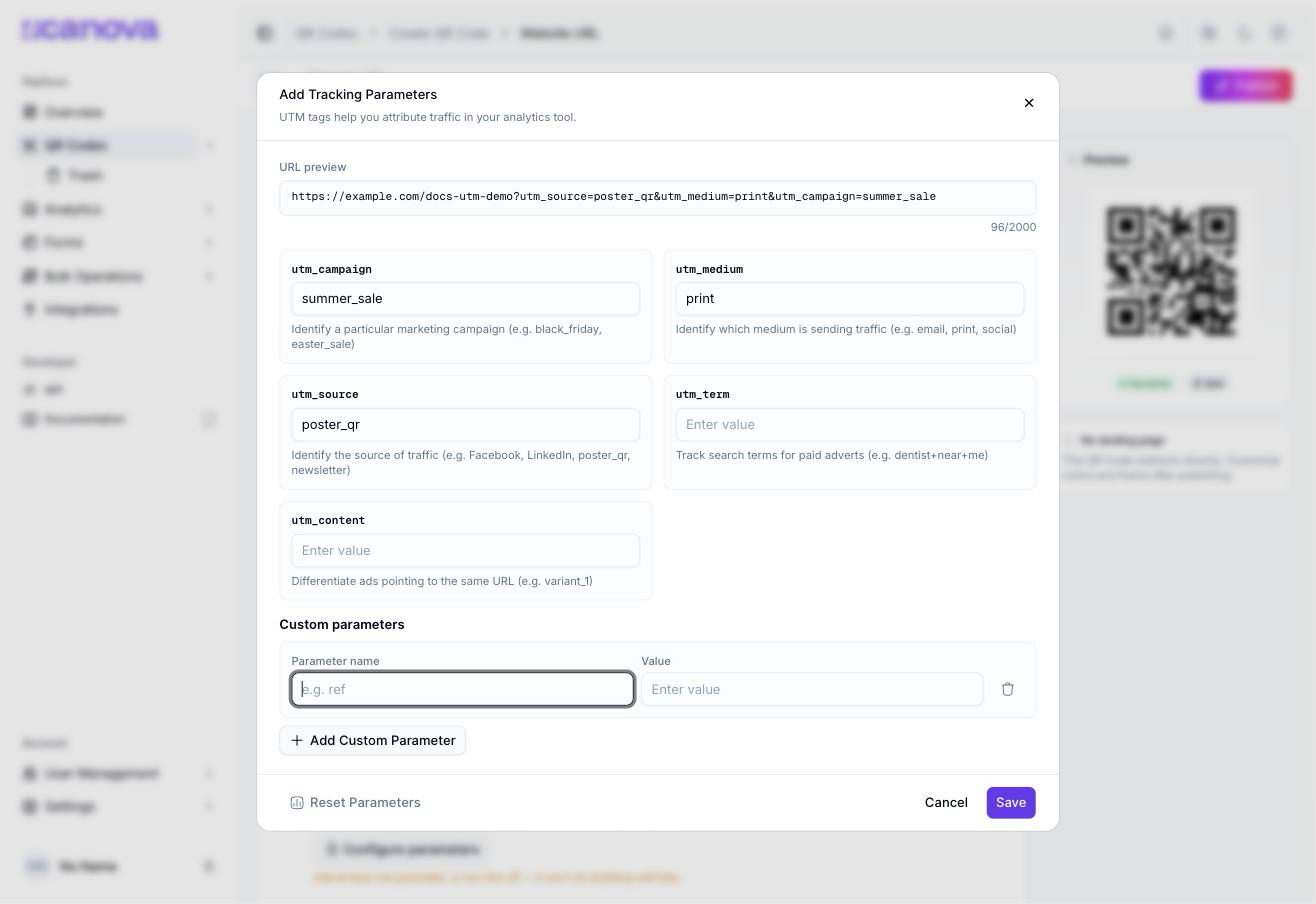Click the purple Publish button behind dialog
Viewport: 1316px width, 904px height.
pyautogui.click(x=1246, y=85)
